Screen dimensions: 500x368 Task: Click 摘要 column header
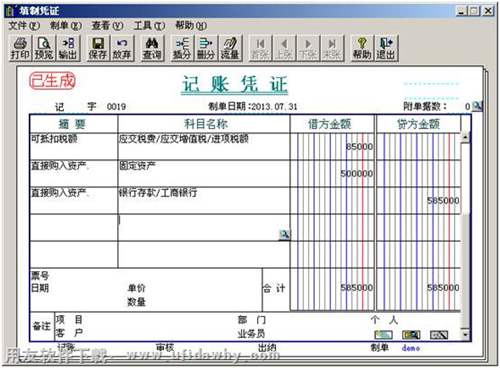(74, 124)
